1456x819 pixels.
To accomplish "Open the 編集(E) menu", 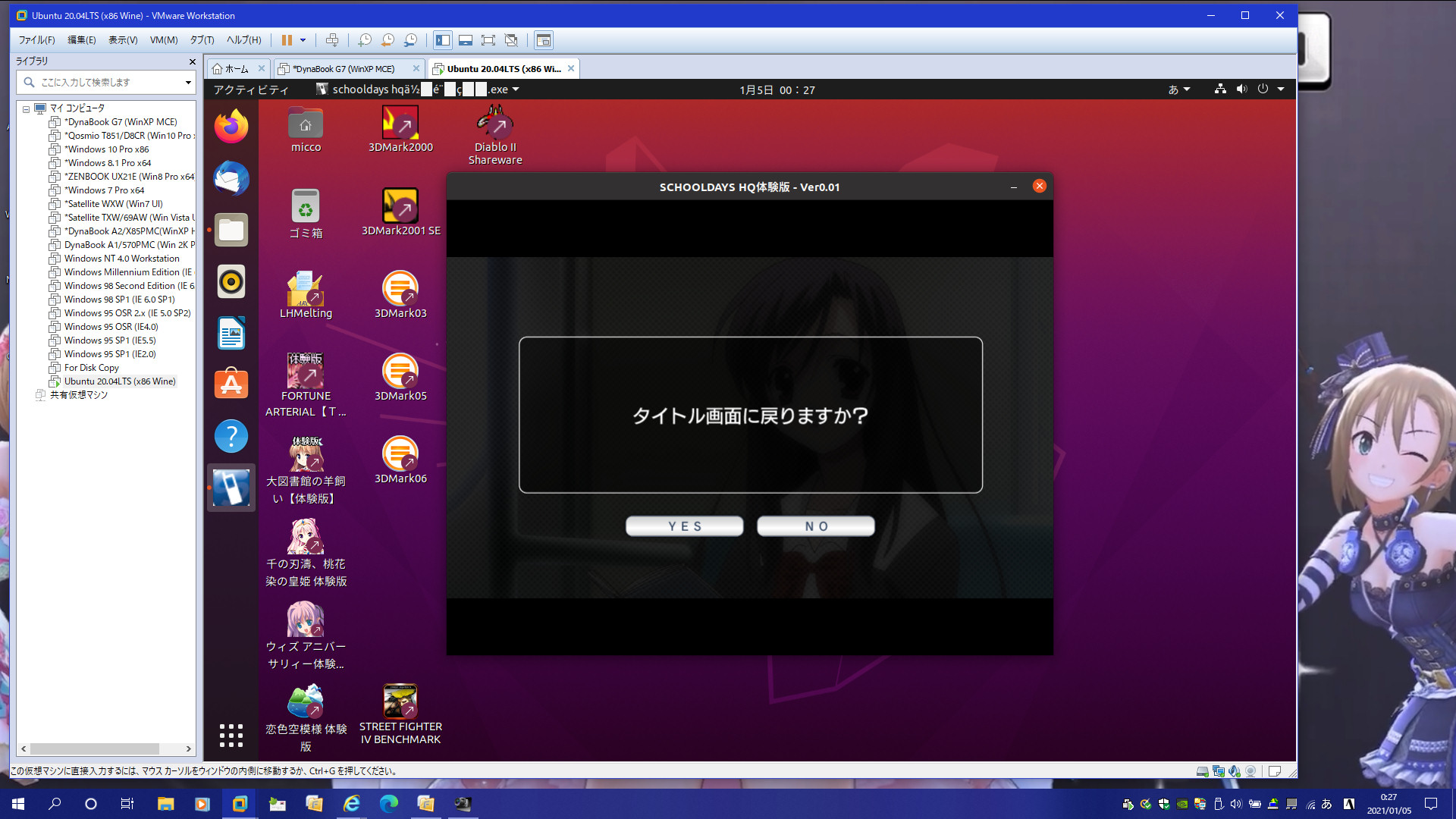I will (82, 40).
